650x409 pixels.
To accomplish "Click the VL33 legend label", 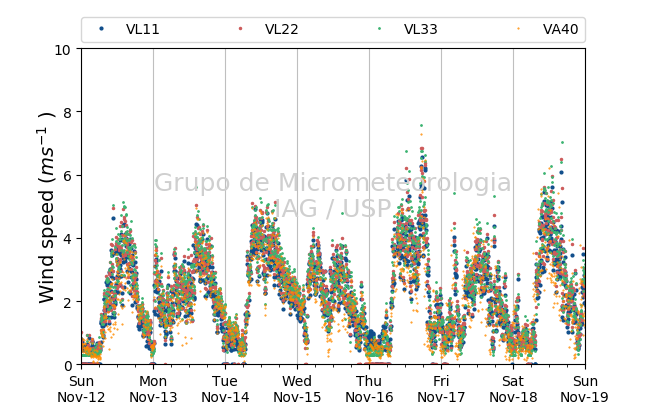I will point(421,29).
